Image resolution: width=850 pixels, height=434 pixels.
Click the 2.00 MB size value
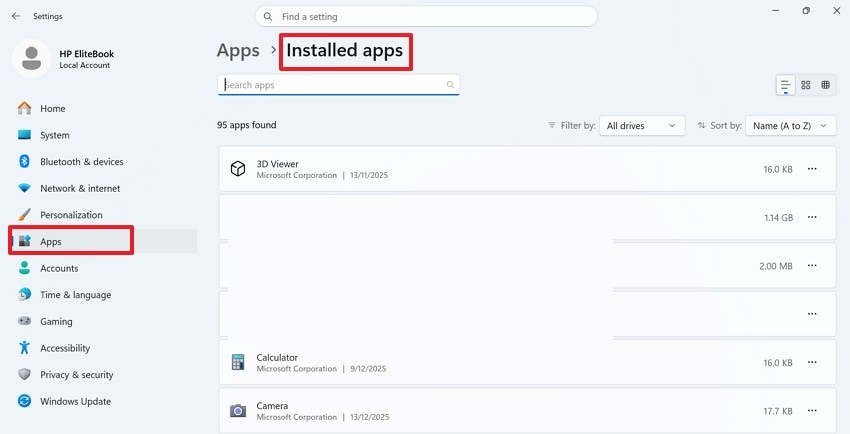point(776,266)
